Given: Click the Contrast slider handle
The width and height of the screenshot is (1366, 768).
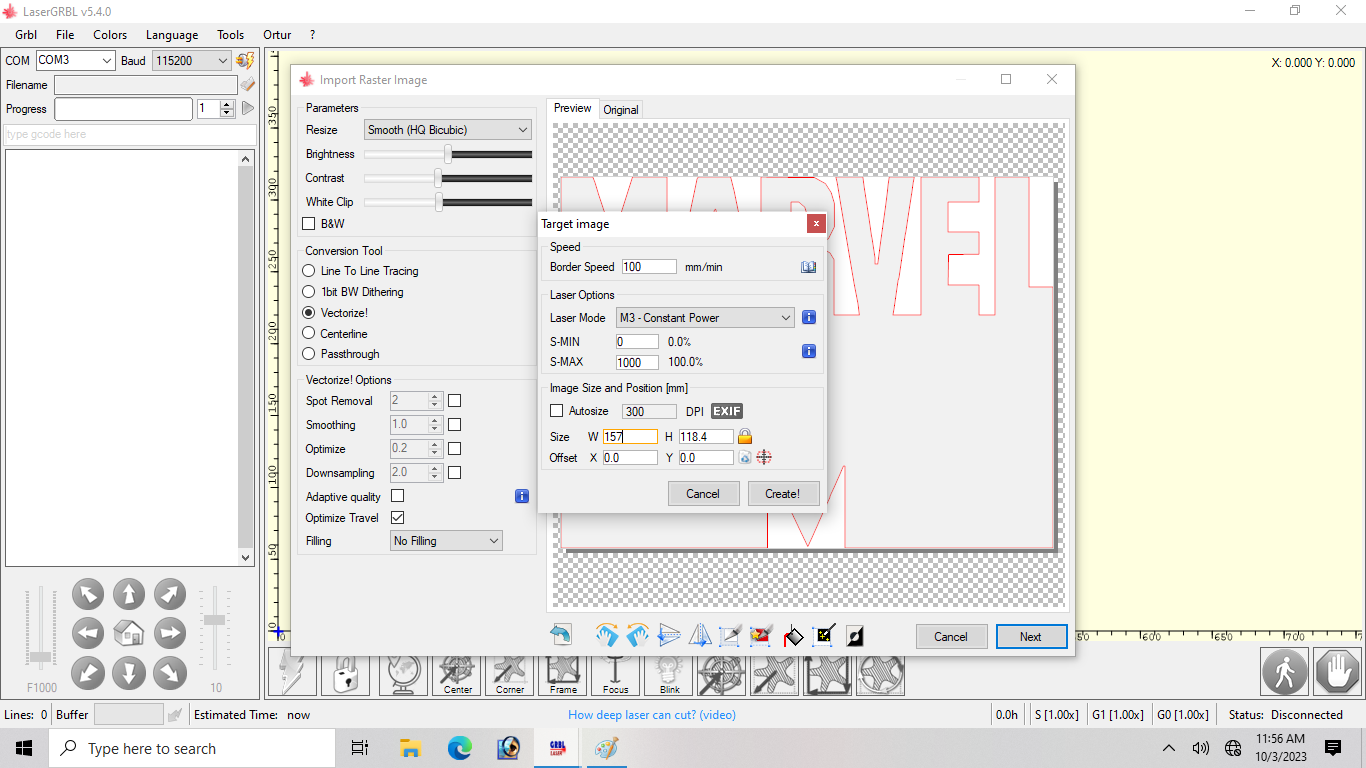Looking at the screenshot, I should pos(438,178).
